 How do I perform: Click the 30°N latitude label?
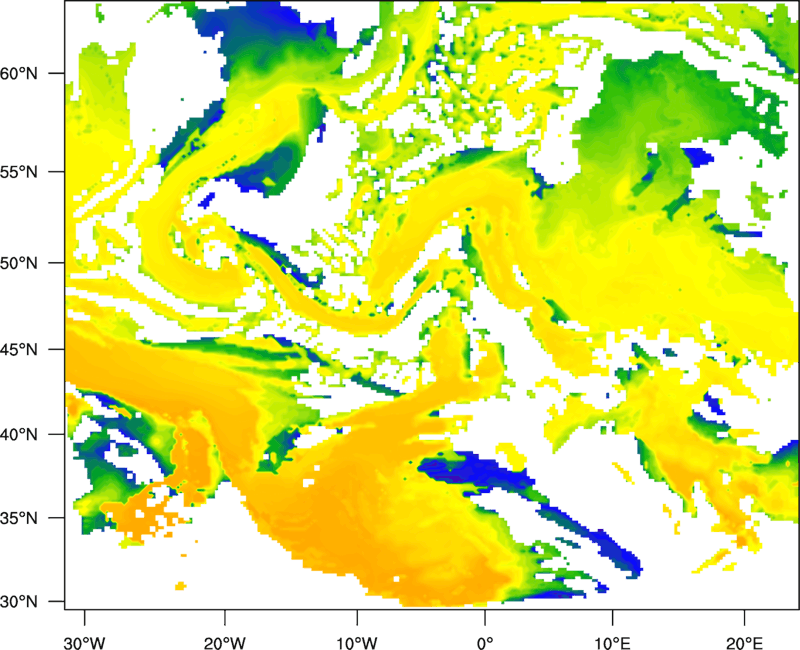pos(19,602)
